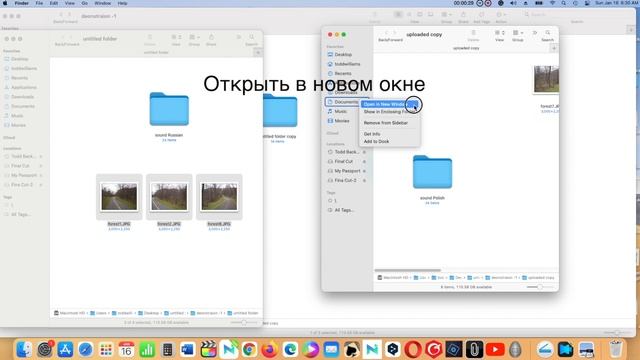The height and width of the screenshot is (360, 640).
Task: Open the Finder File menu
Action: [39, 3]
